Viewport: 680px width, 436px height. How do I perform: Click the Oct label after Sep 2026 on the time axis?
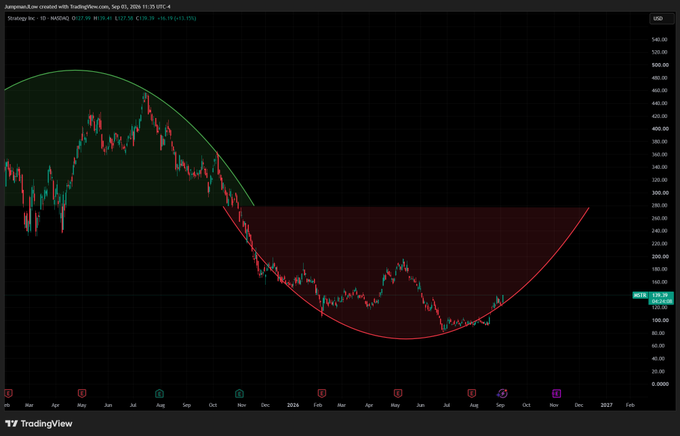coord(526,405)
